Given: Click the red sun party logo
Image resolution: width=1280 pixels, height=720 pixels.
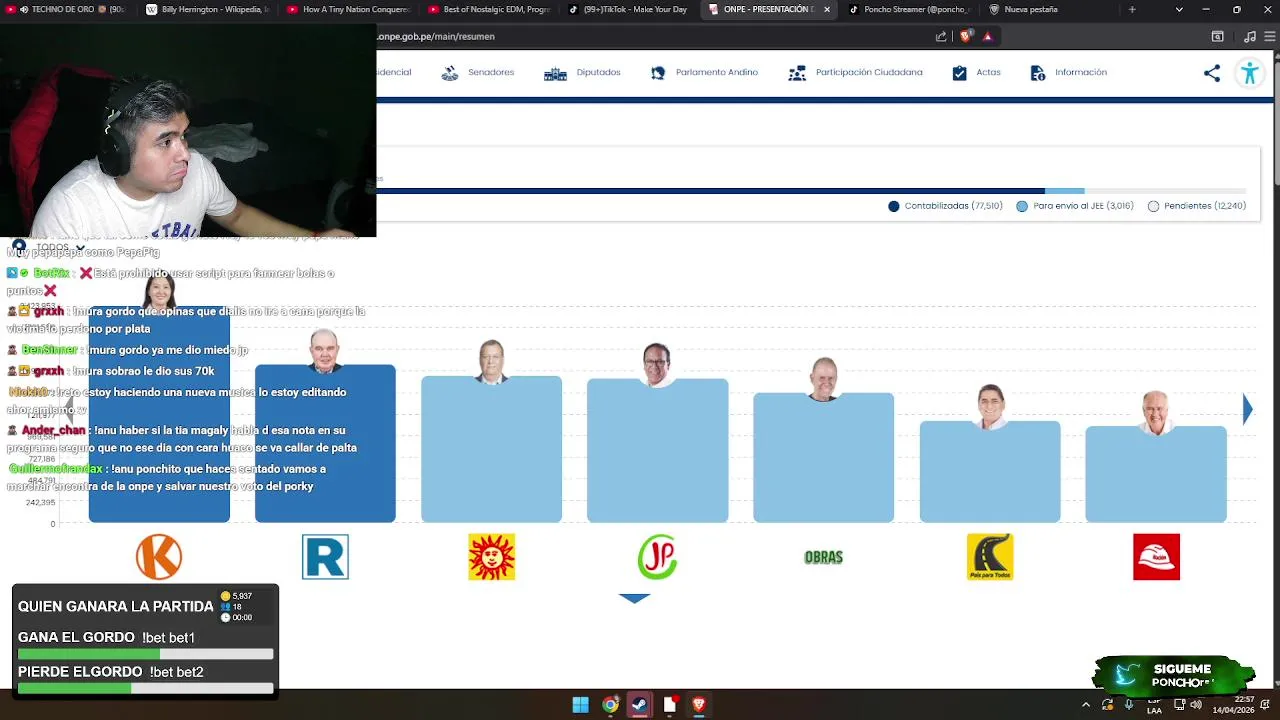Looking at the screenshot, I should point(491,557).
